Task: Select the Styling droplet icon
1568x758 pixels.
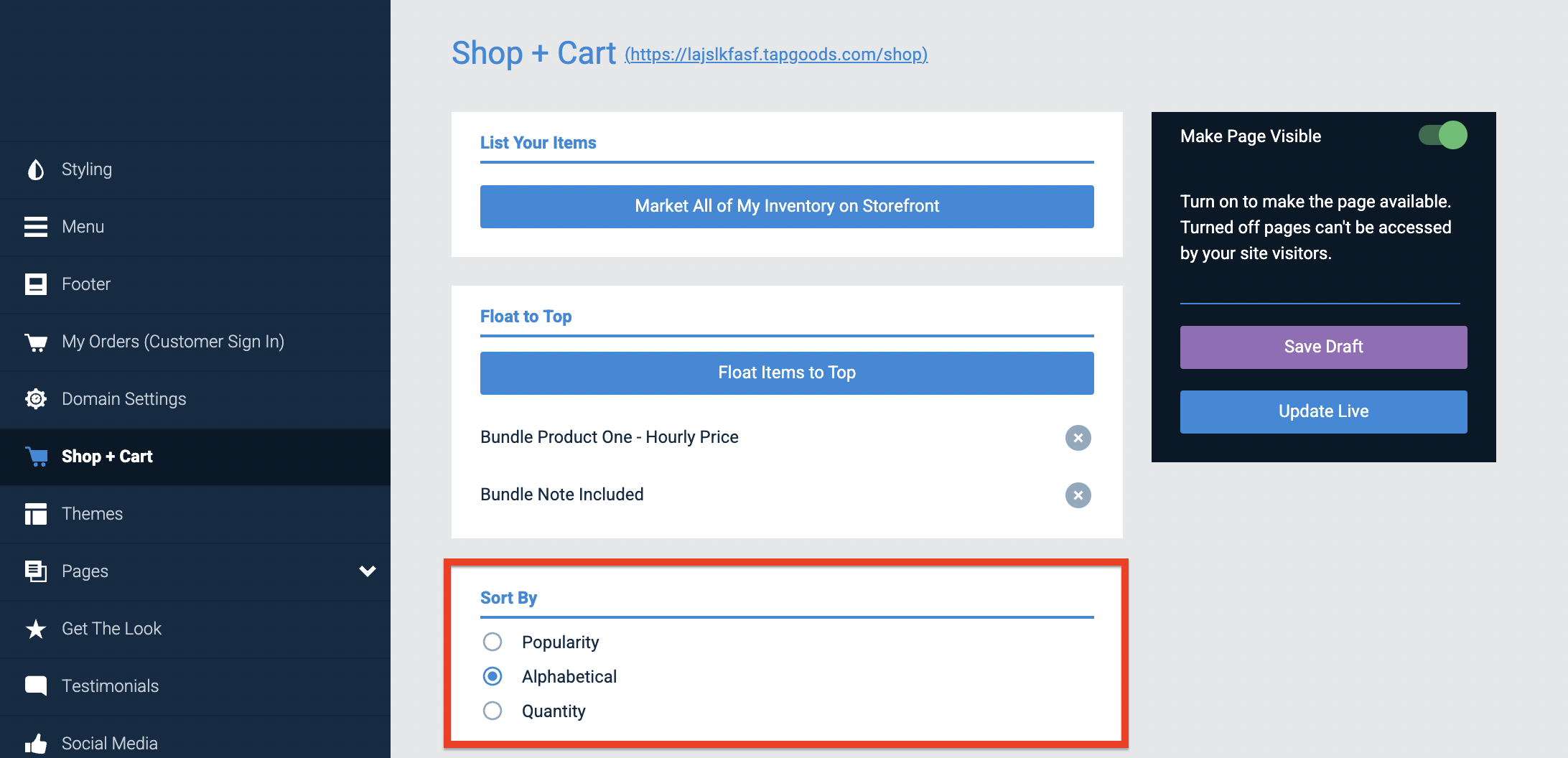Action: coord(35,169)
